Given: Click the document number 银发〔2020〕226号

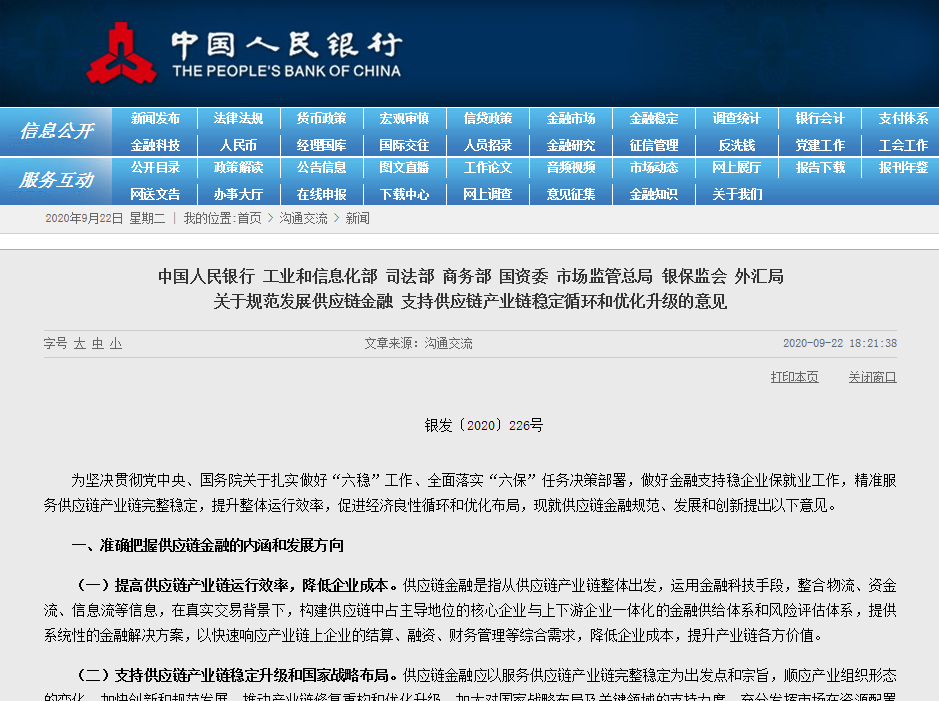Looking at the screenshot, I should pyautogui.click(x=484, y=426).
